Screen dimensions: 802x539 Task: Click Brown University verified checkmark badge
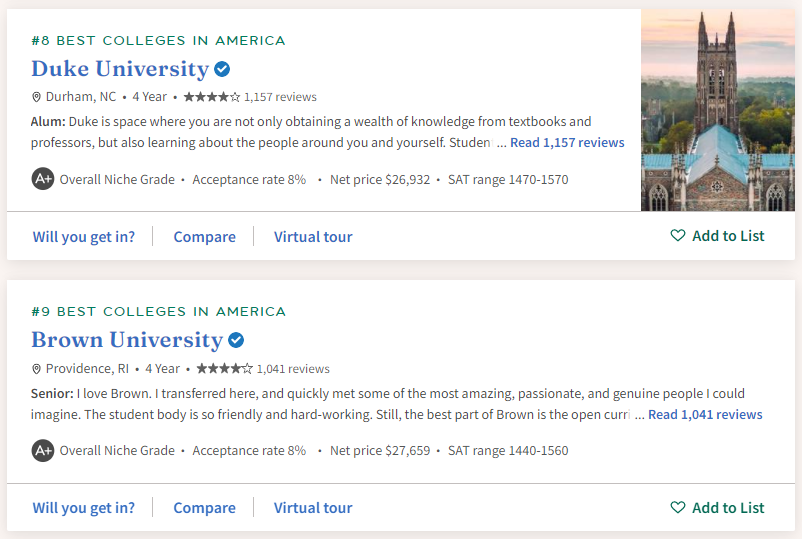[236, 340]
